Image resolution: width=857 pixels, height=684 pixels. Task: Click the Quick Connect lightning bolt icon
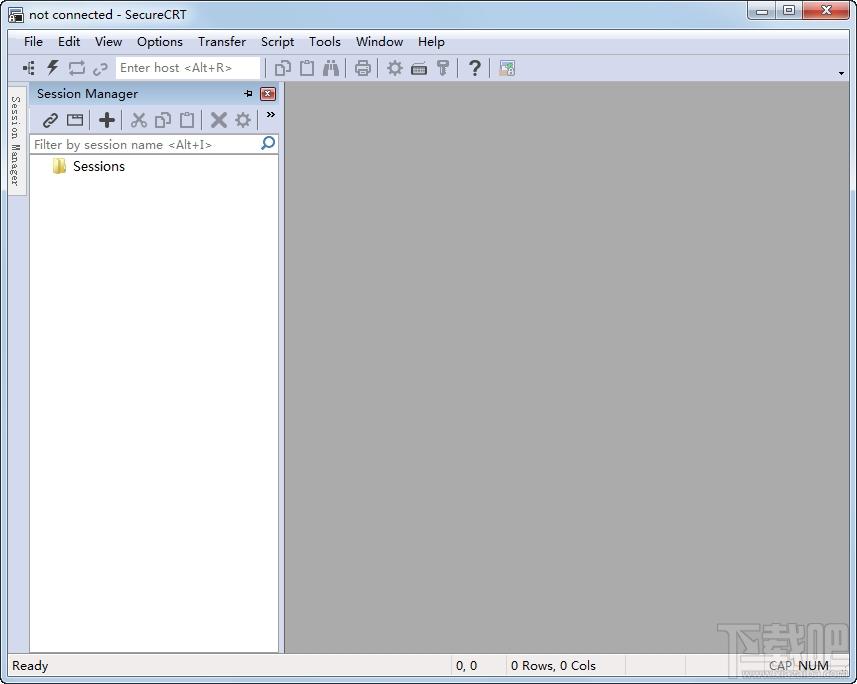point(52,68)
